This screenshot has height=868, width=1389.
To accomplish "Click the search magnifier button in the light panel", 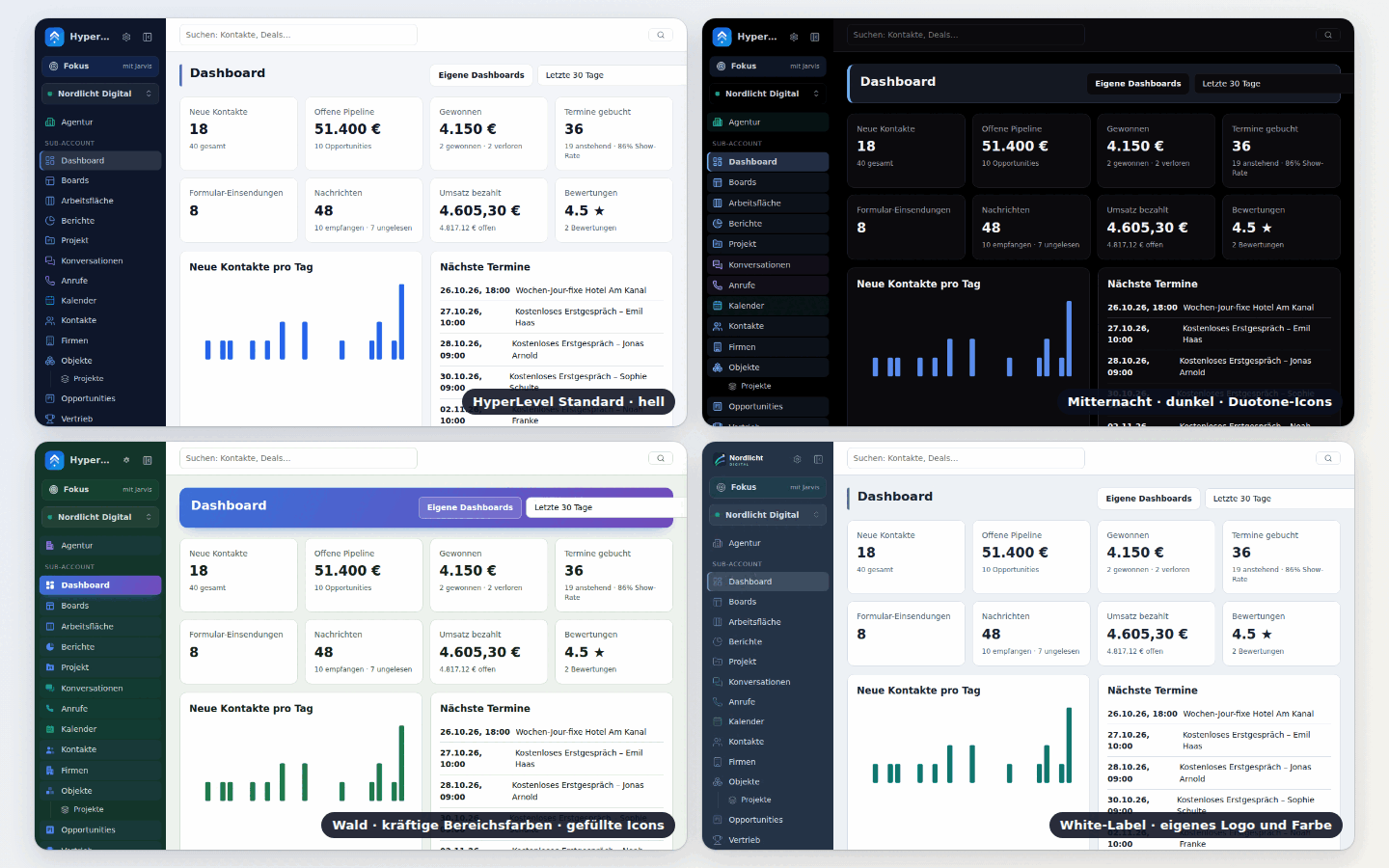I will (x=661, y=35).
